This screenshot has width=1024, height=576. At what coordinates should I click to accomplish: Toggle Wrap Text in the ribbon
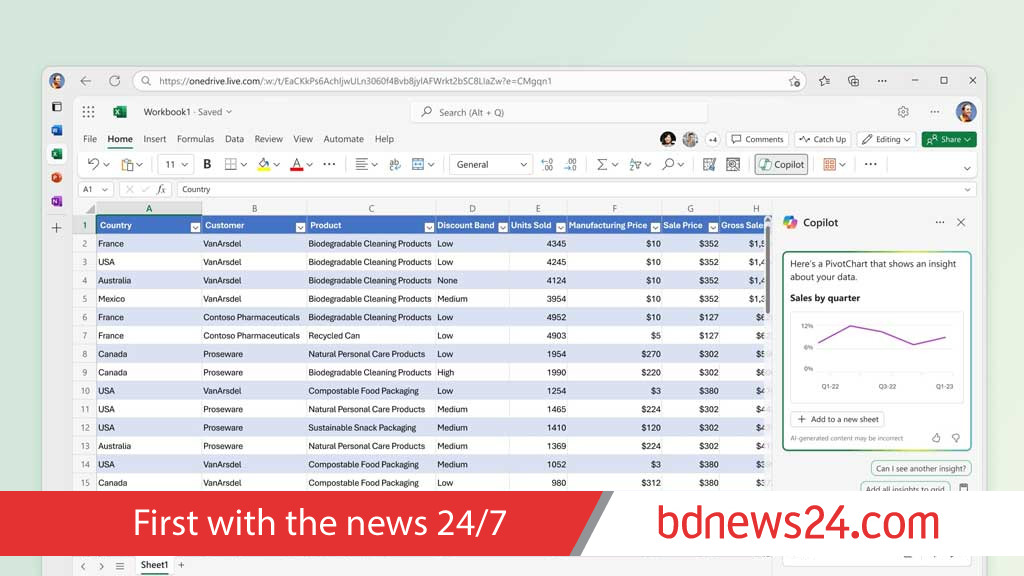394,165
